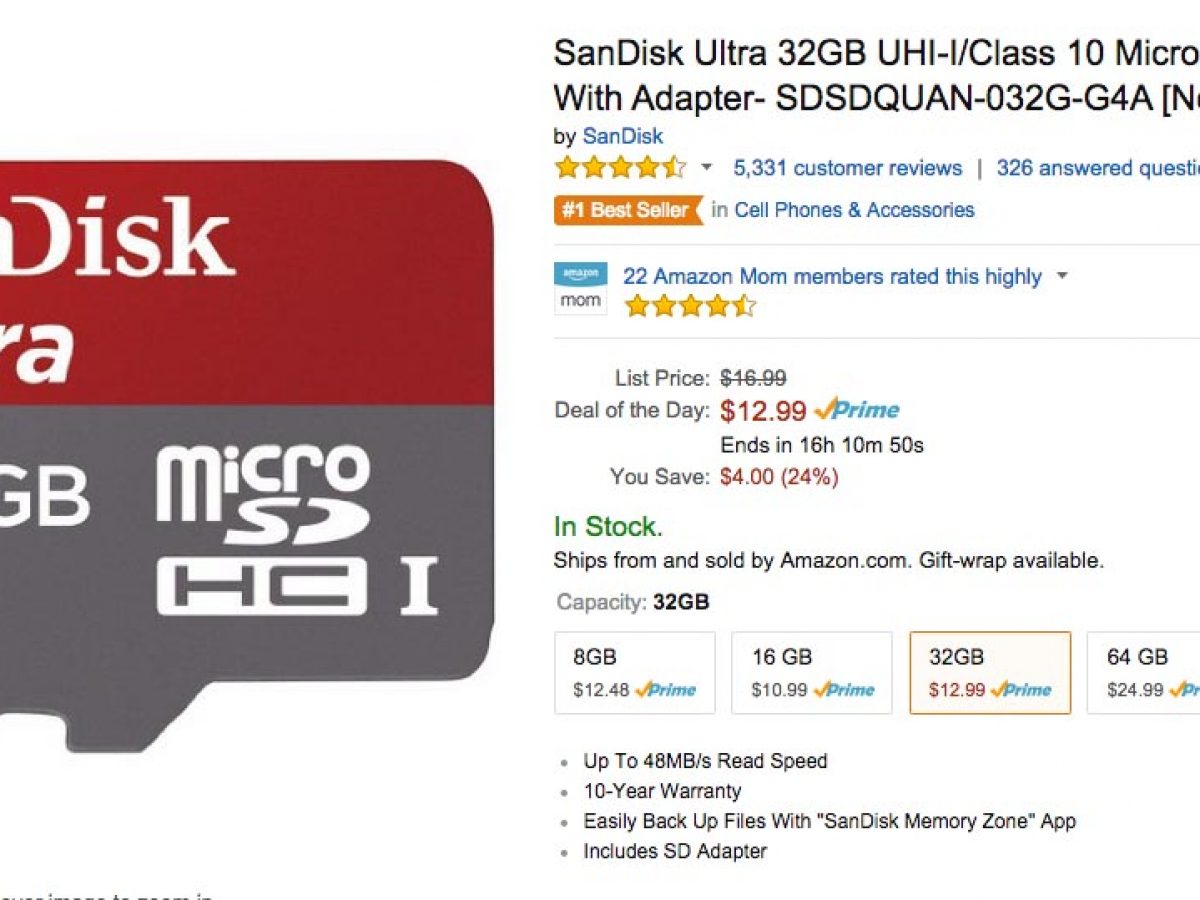Select the 8GB capacity option
Viewport: 1200px width, 900px height.
tap(635, 672)
